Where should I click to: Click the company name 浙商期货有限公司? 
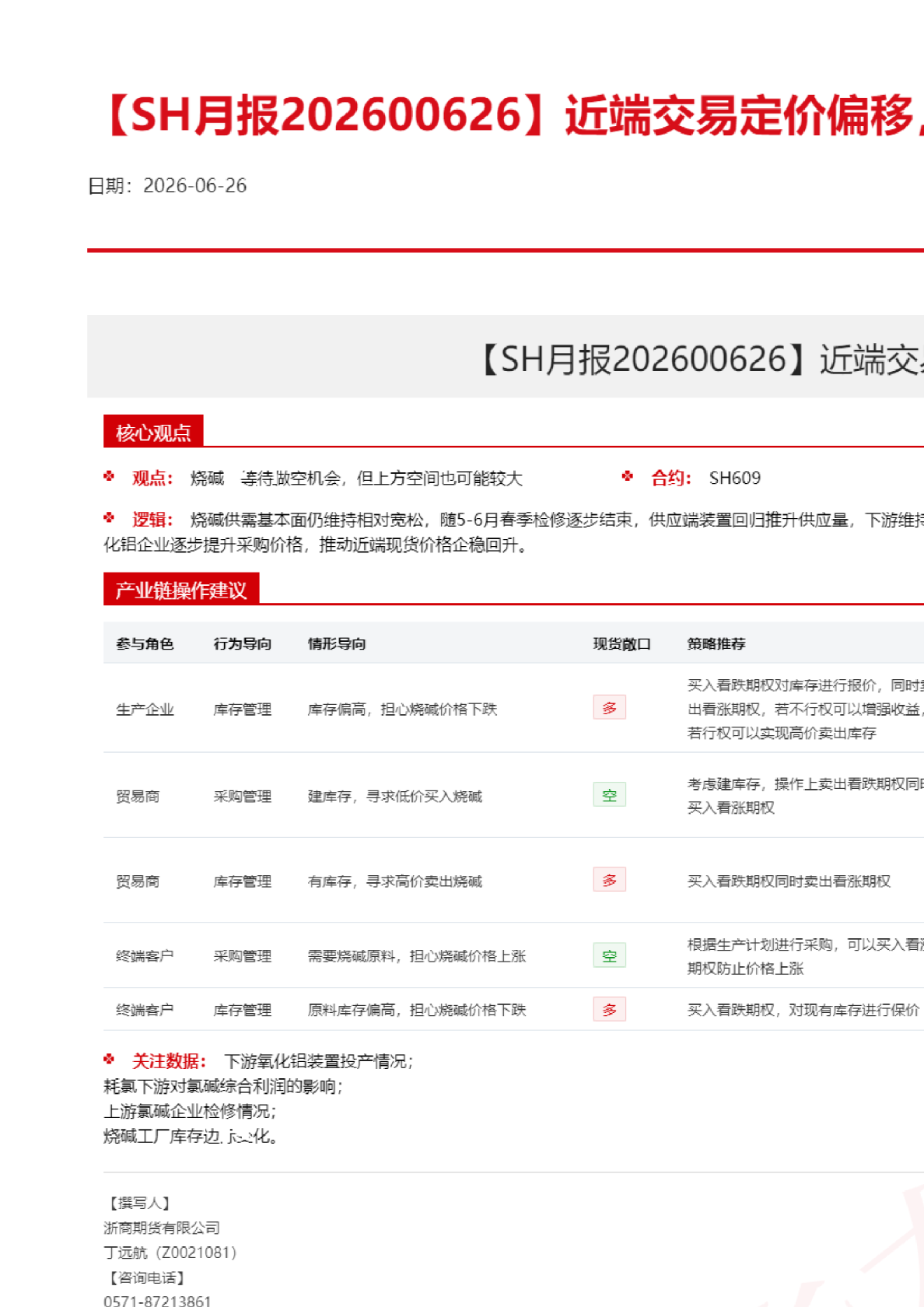(162, 1228)
